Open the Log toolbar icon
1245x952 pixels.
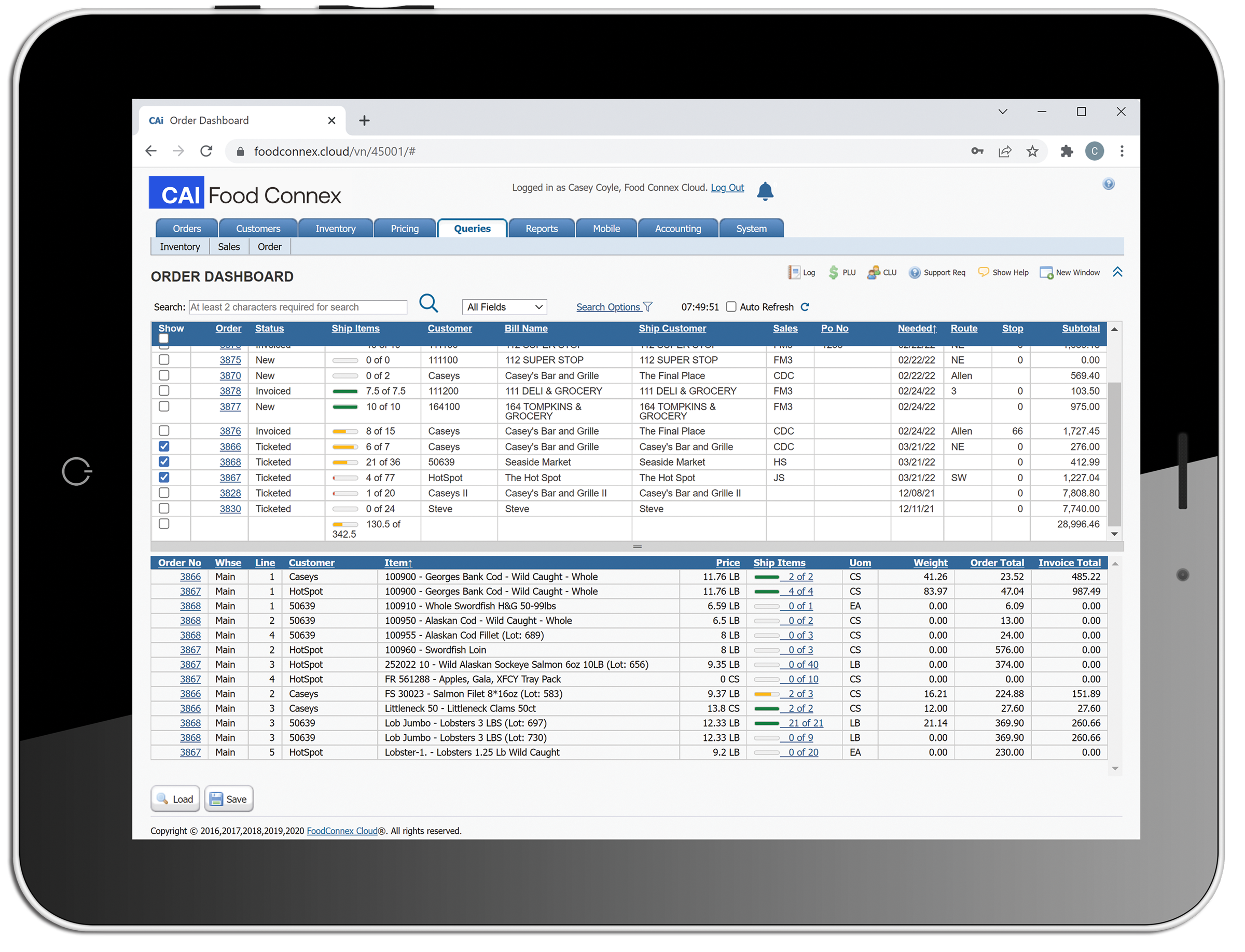click(794, 273)
